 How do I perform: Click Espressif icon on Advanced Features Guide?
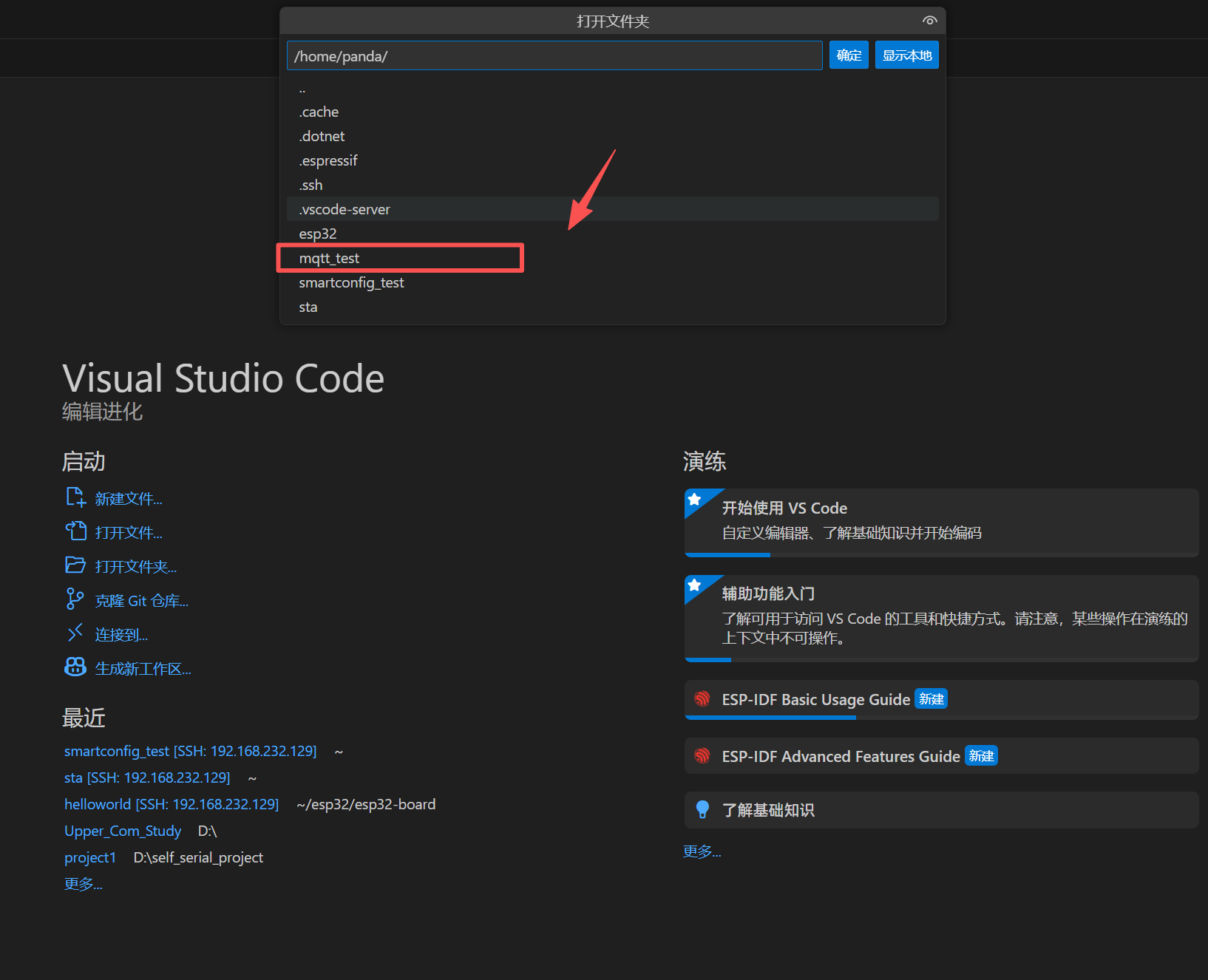[702, 756]
